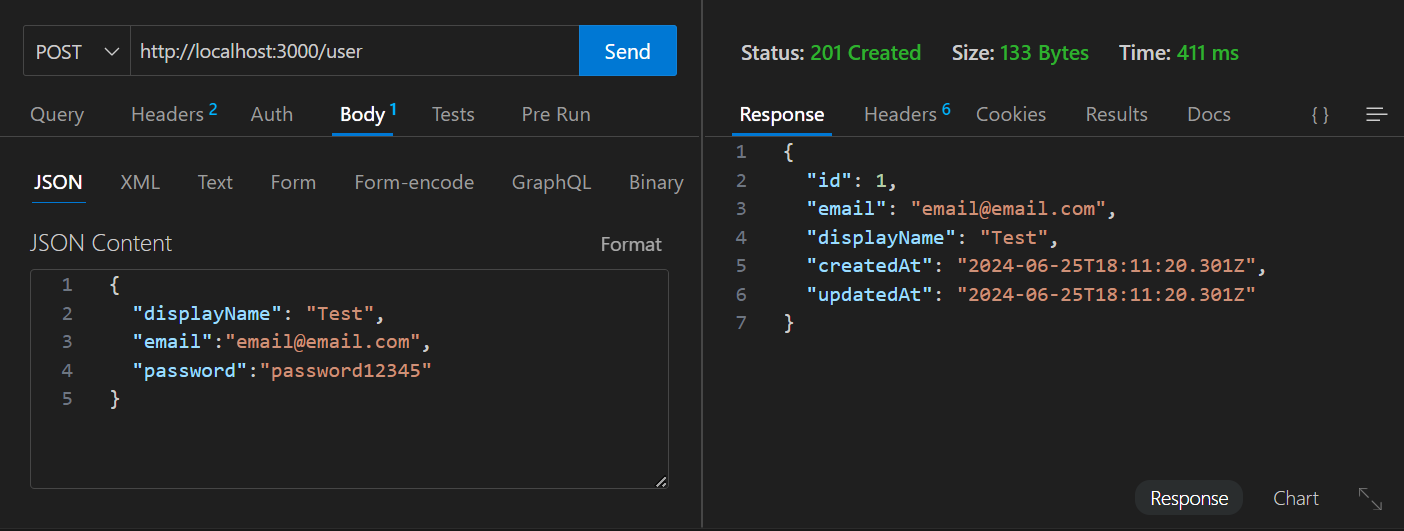The height and width of the screenshot is (531, 1404).
Task: Click the expand response panel icon
Action: pyautogui.click(x=1370, y=499)
